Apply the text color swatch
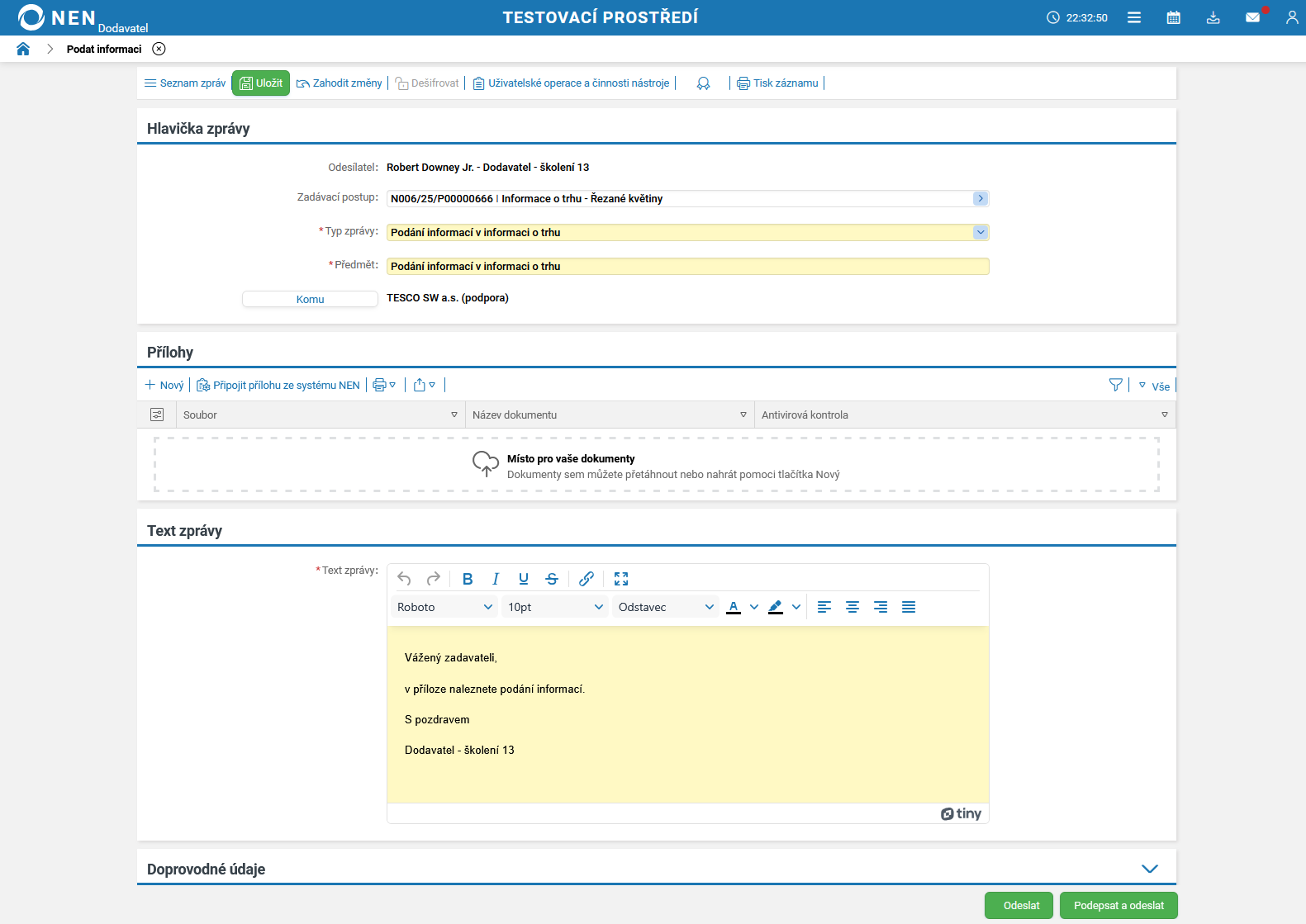Screen dimensions: 1306x924 (734, 607)
